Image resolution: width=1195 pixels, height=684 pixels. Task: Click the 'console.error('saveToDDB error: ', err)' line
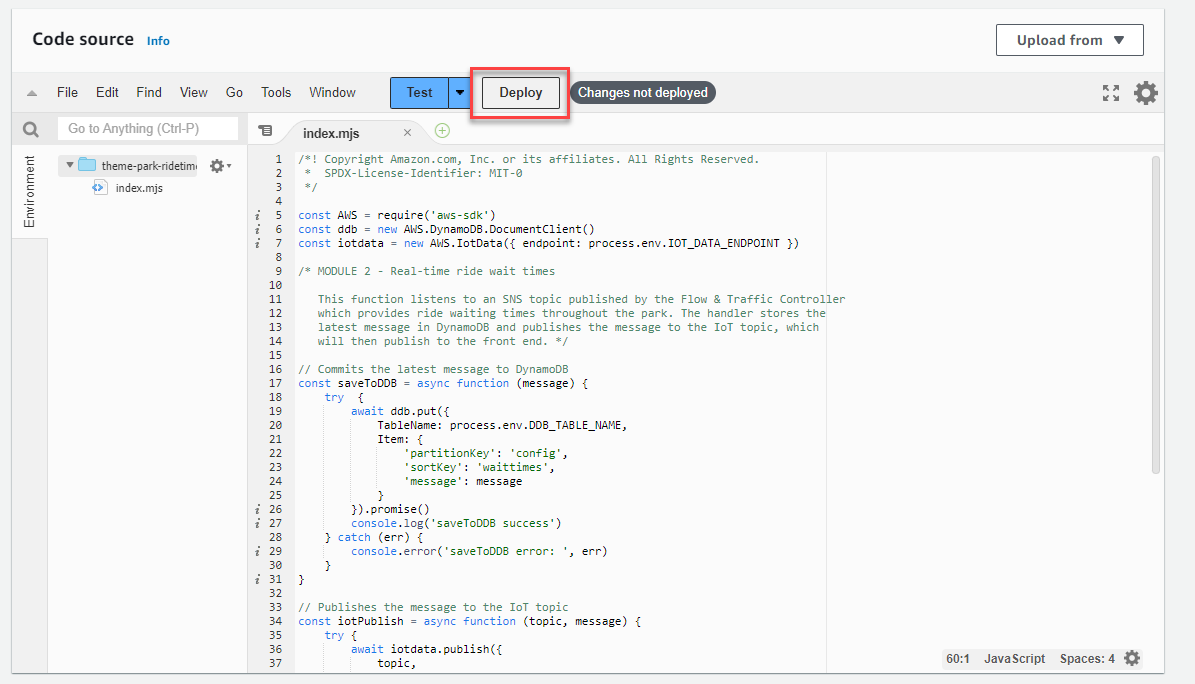point(479,551)
